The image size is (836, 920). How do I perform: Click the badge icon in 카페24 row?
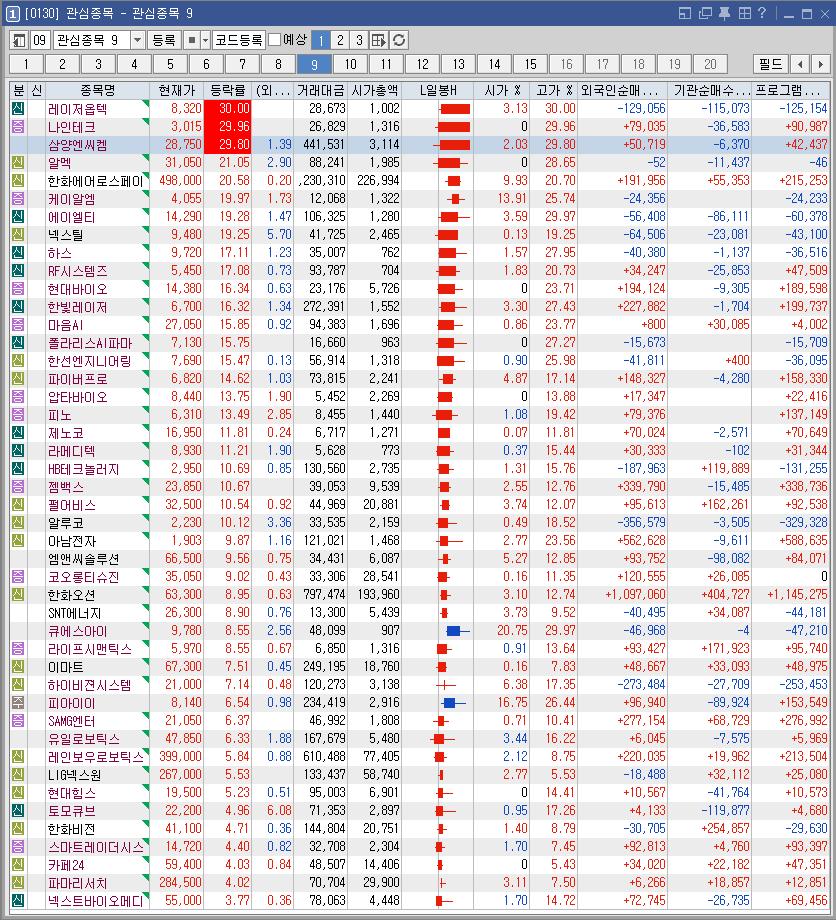(x=18, y=864)
